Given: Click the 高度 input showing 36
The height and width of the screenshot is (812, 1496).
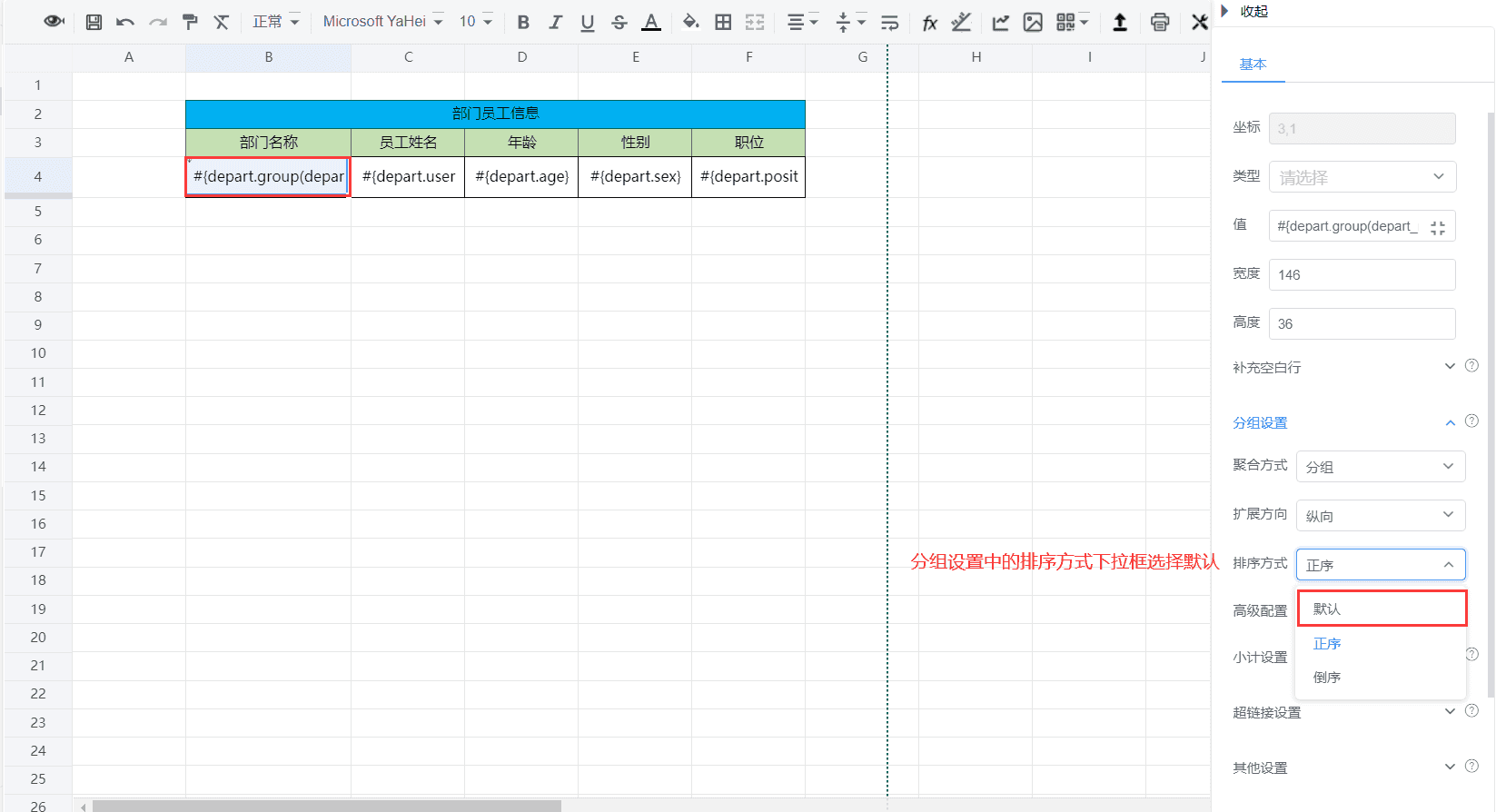Looking at the screenshot, I should click(x=1362, y=323).
